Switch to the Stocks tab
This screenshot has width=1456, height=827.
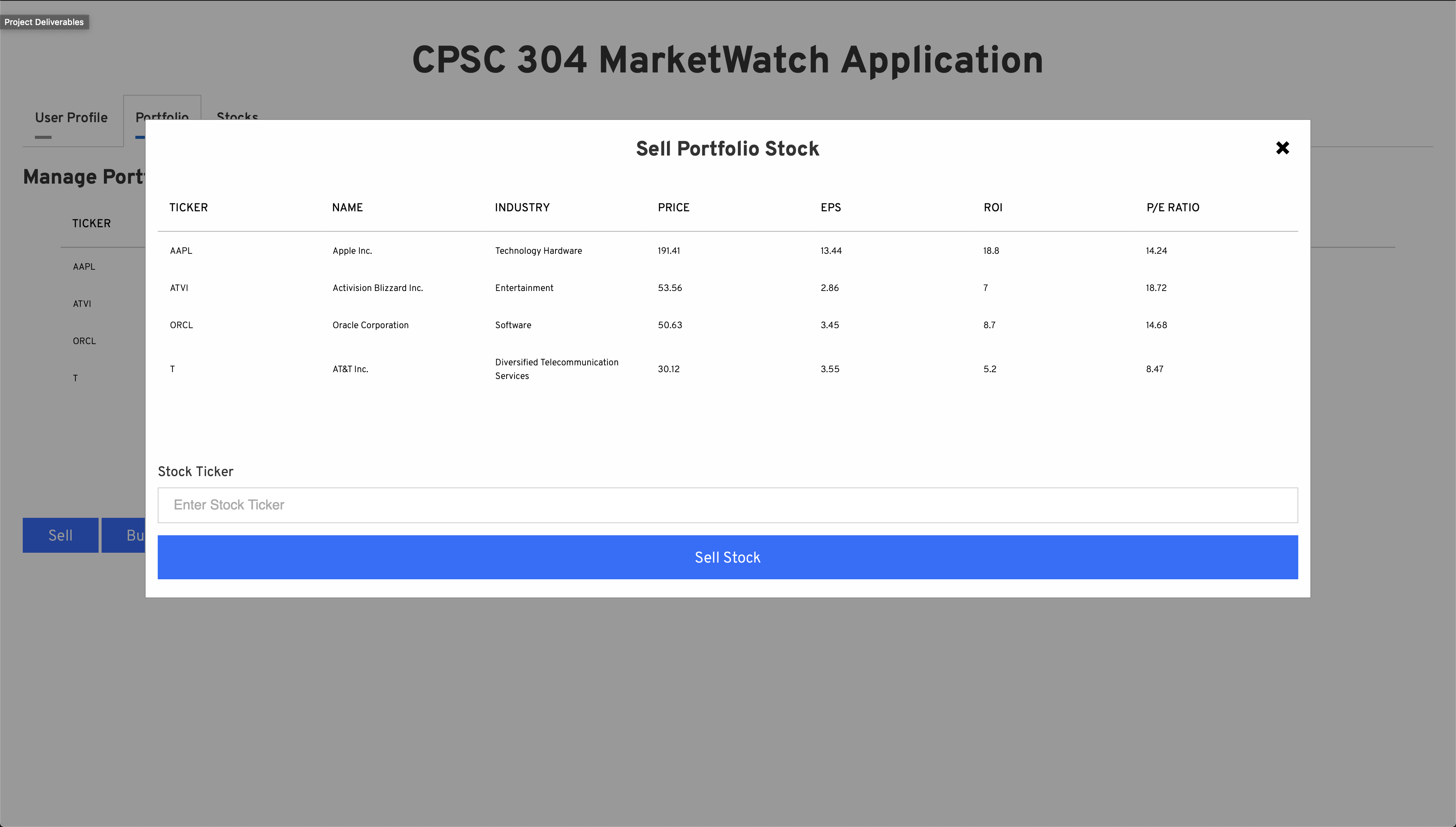(237, 115)
